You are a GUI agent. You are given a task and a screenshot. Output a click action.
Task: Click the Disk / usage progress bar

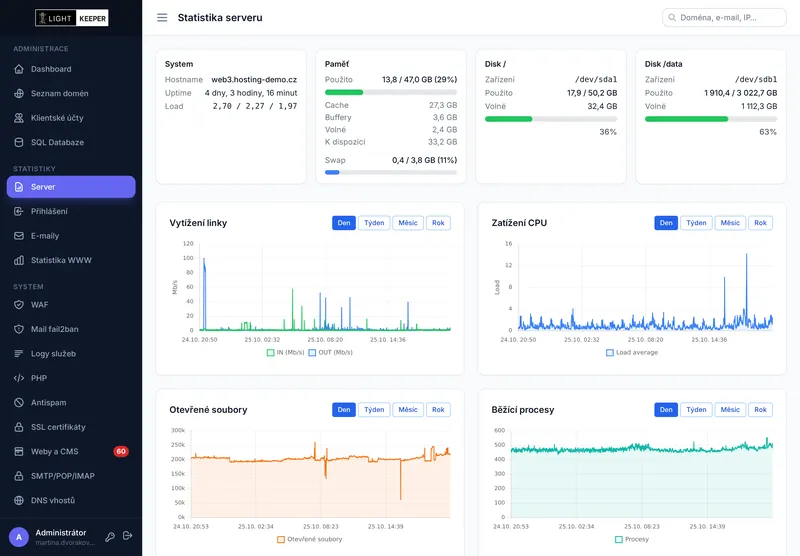pos(551,119)
